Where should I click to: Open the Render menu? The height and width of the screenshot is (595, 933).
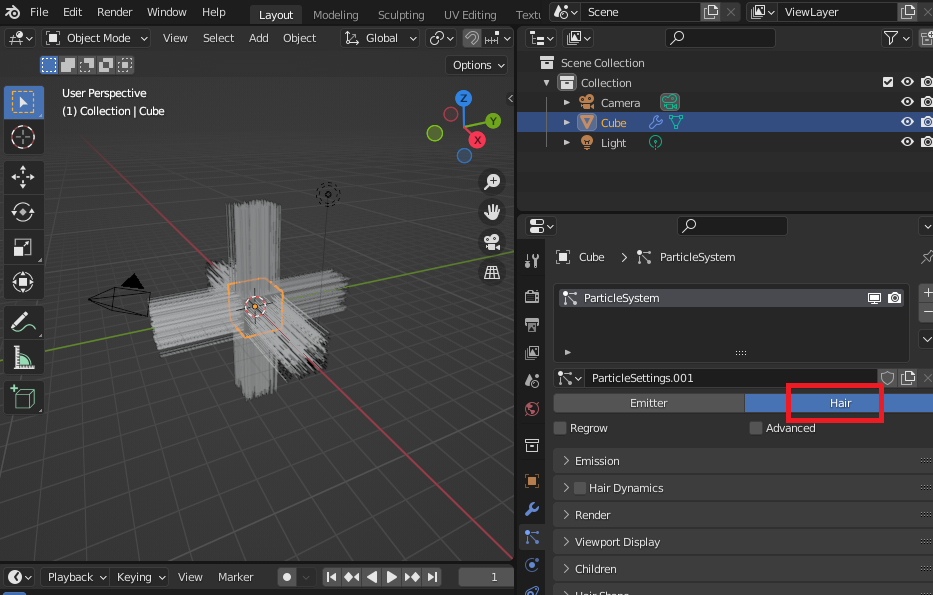114,12
